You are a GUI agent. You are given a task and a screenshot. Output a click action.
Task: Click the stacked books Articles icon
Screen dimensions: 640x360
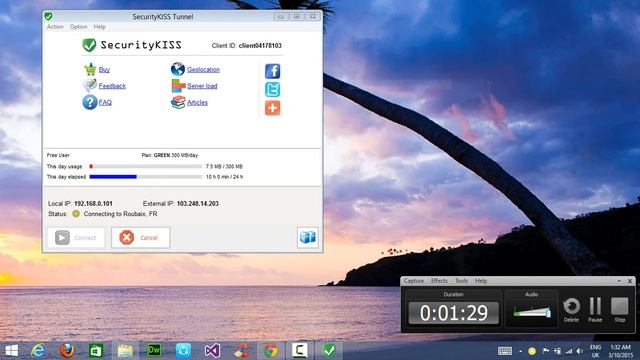178,102
